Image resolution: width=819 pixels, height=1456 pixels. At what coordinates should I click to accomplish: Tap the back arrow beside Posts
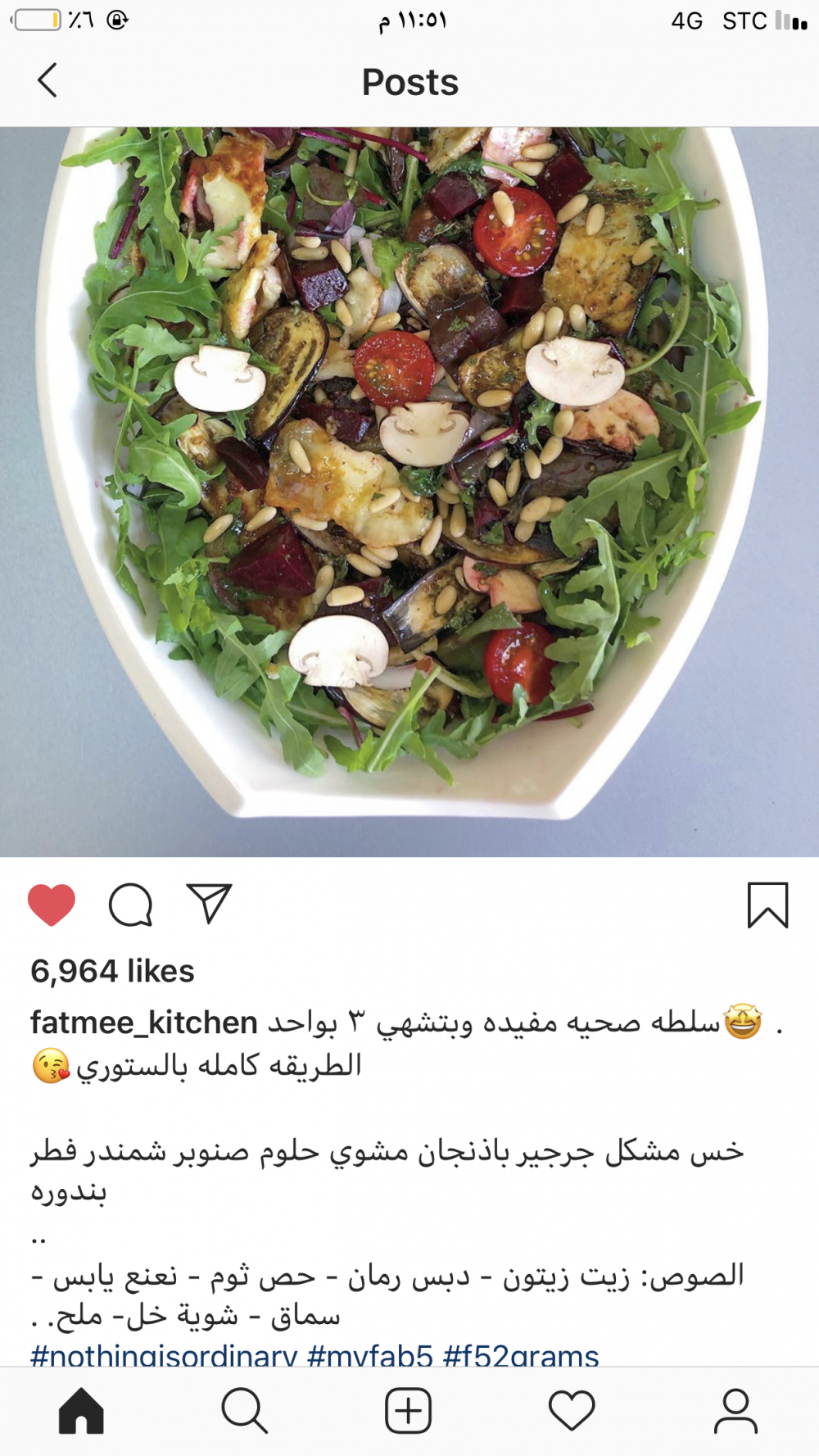coord(48,81)
